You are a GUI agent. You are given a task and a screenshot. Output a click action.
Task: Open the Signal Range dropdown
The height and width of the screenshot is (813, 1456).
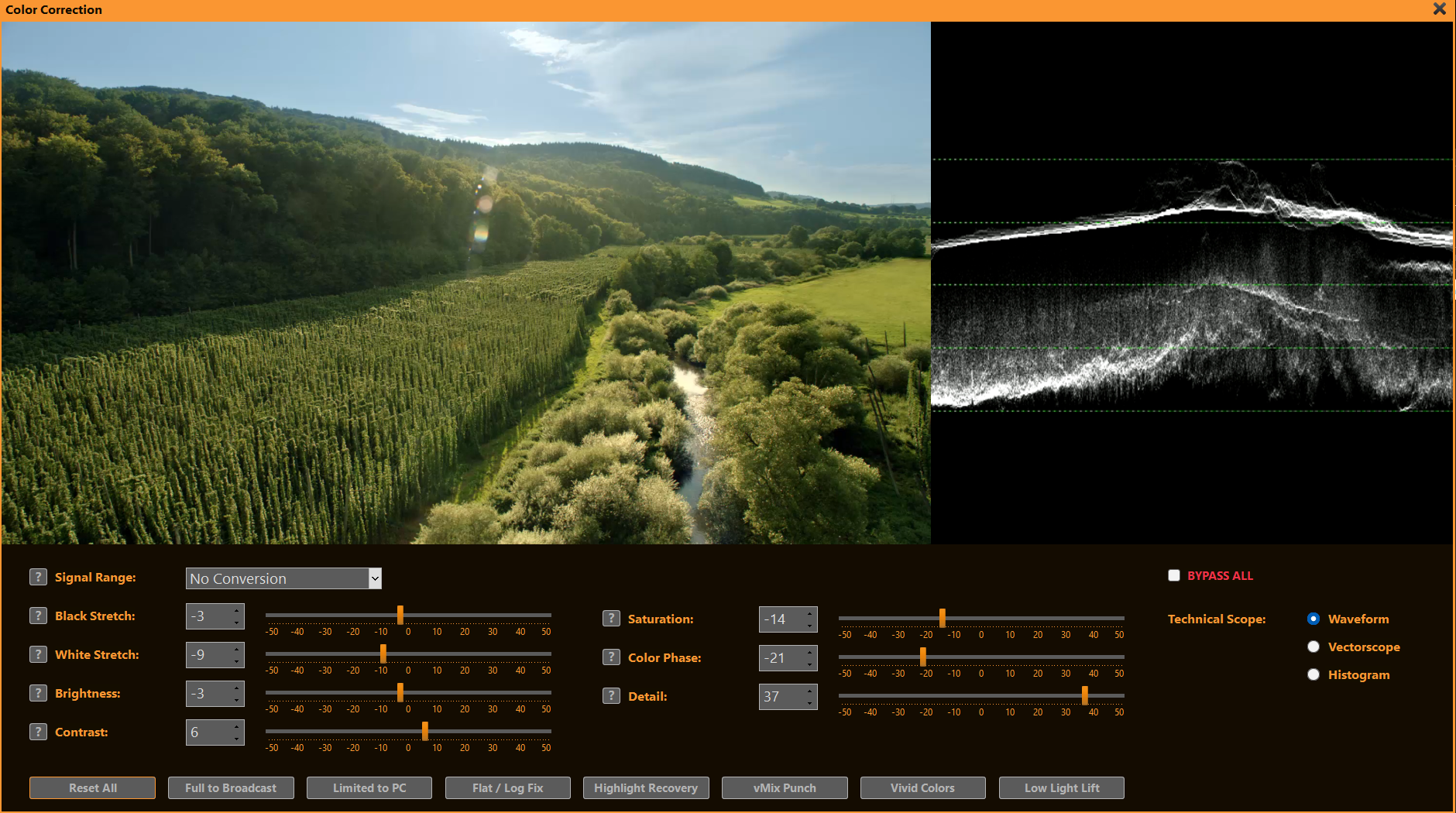375,578
